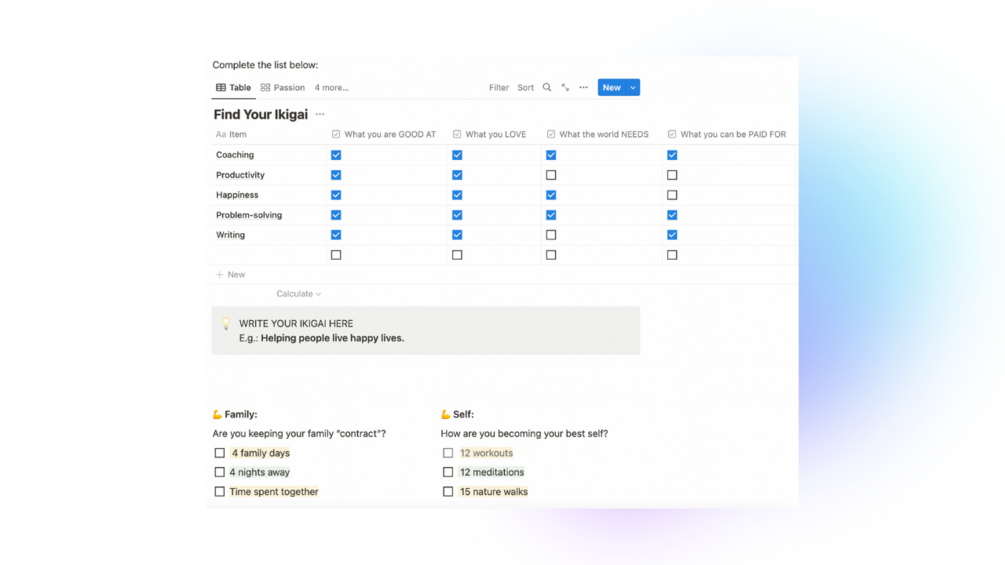Check Happiness under What you can be PAID FOR

click(x=672, y=195)
